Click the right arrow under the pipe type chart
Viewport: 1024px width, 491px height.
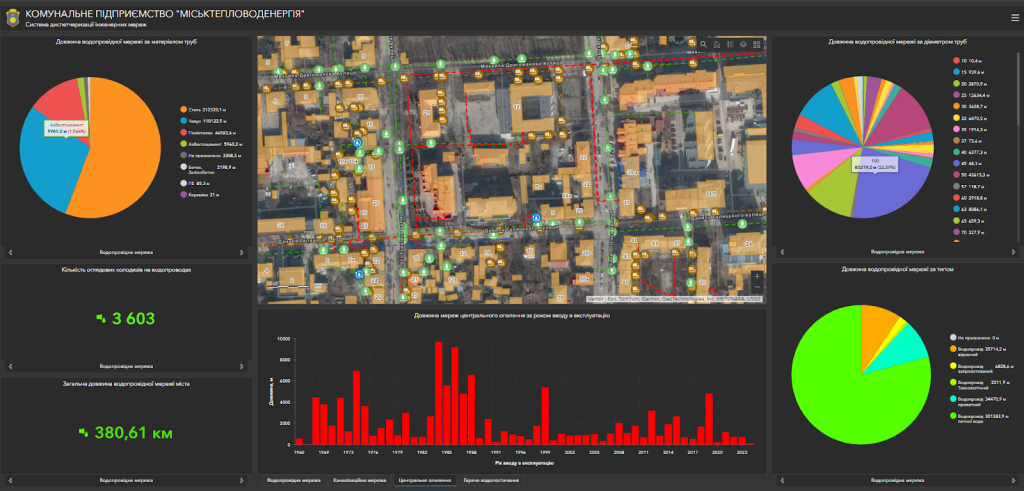coord(1015,479)
